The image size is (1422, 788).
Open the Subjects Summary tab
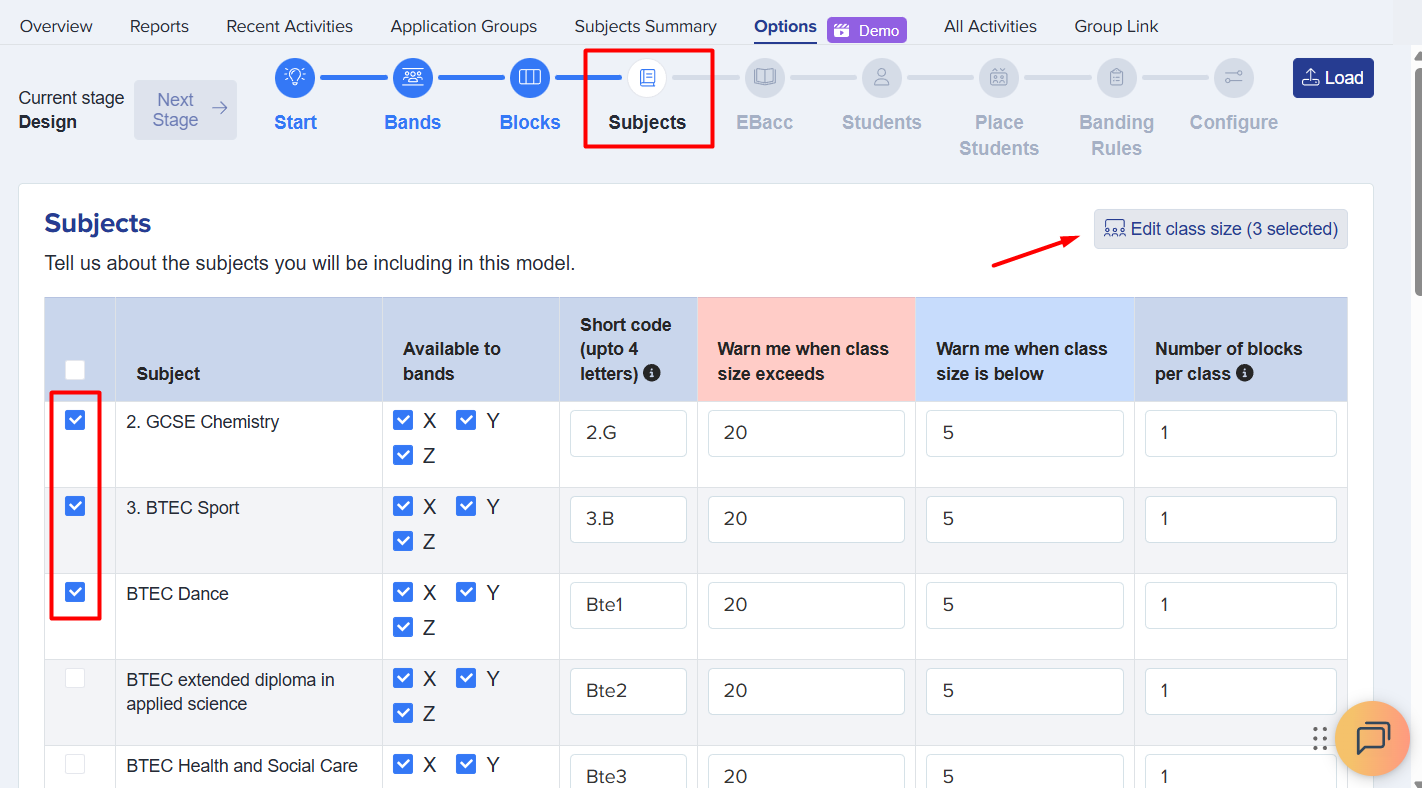pos(645,27)
